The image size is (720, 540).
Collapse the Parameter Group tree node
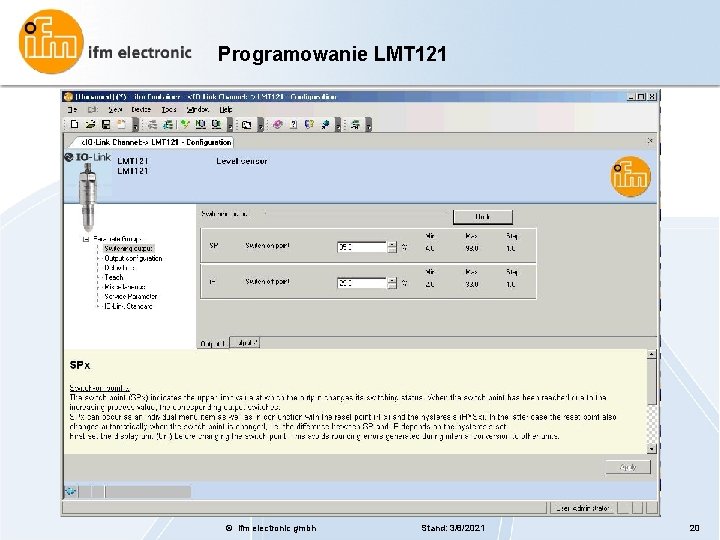point(85,239)
